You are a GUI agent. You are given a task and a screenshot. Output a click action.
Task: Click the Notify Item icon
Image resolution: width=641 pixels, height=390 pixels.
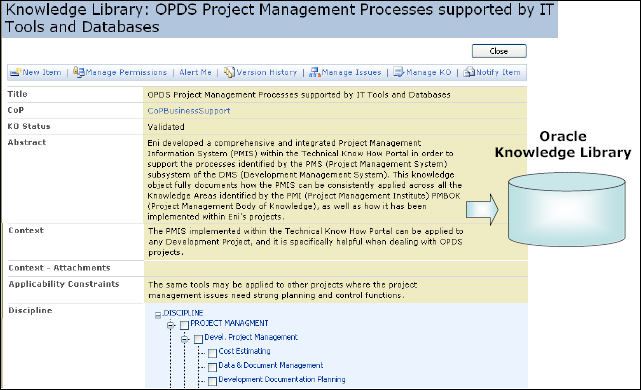point(469,72)
